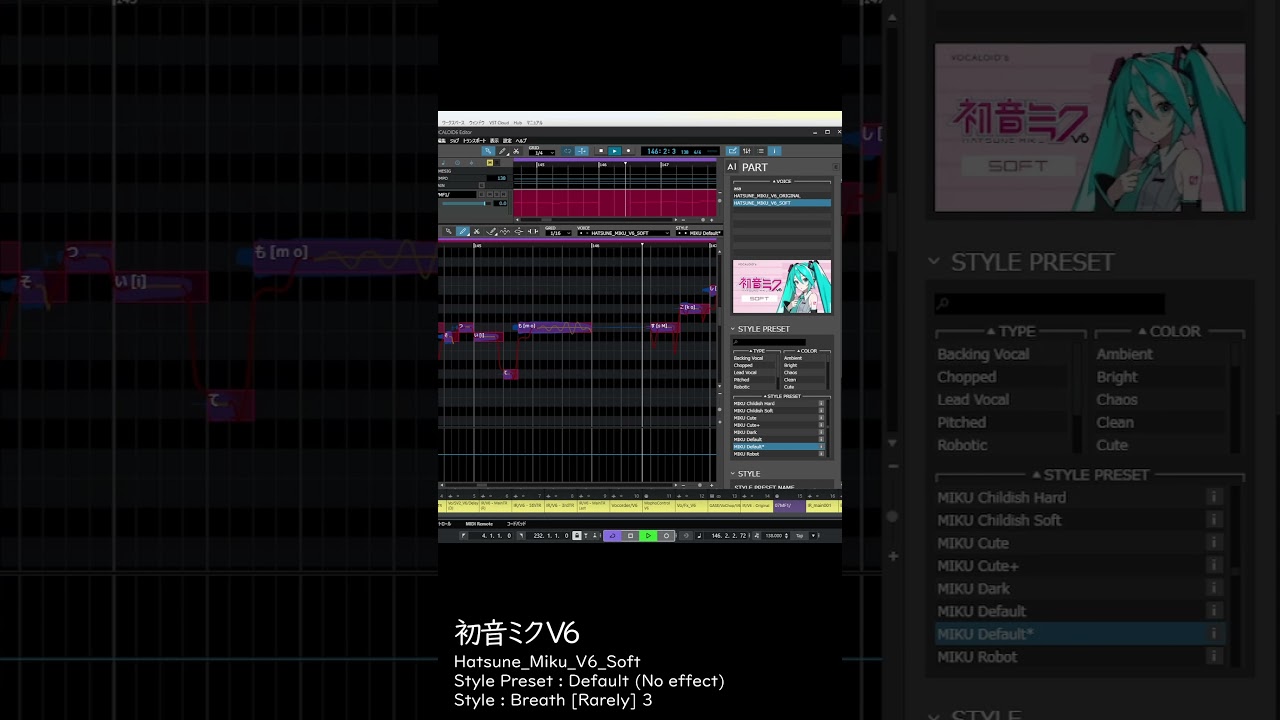Collapse the STYLE PRESET section
The height and width of the screenshot is (720, 1280).
click(732, 329)
